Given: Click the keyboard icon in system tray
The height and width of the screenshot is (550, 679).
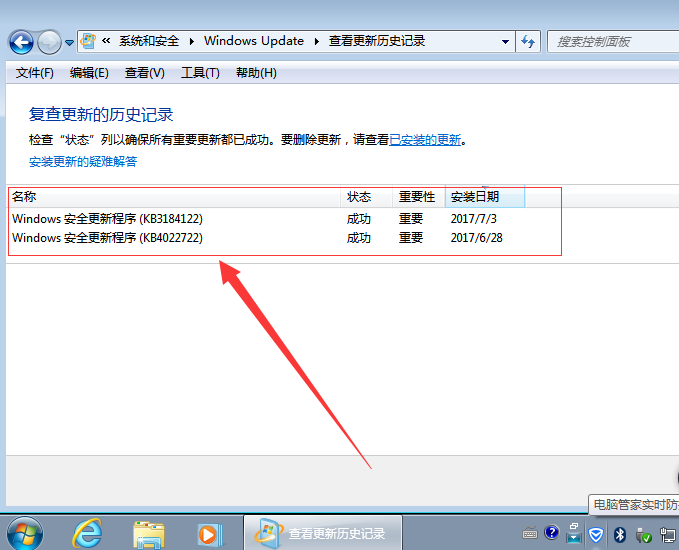Looking at the screenshot, I should tap(530, 534).
